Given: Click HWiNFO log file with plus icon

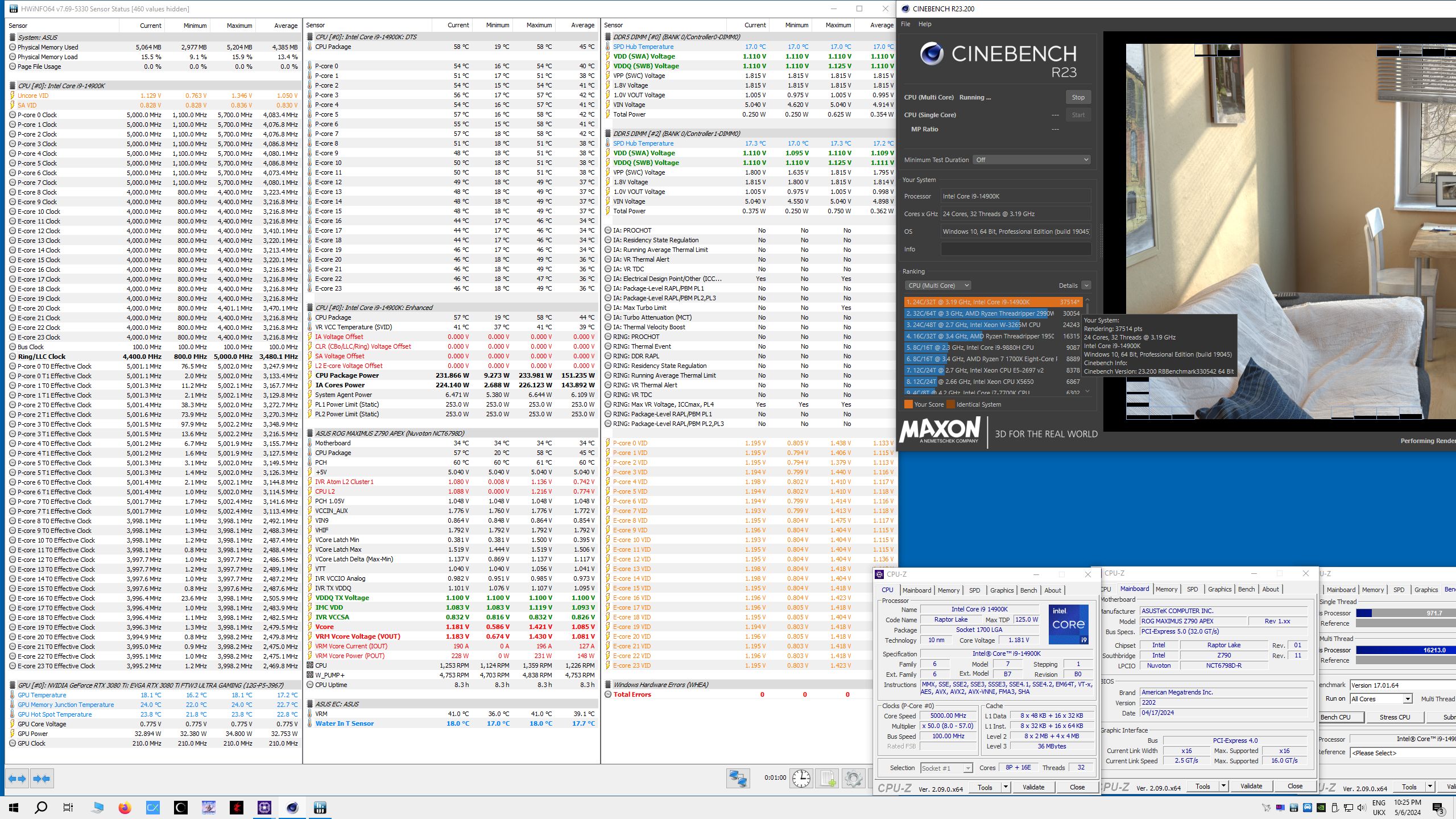Looking at the screenshot, I should (828, 778).
